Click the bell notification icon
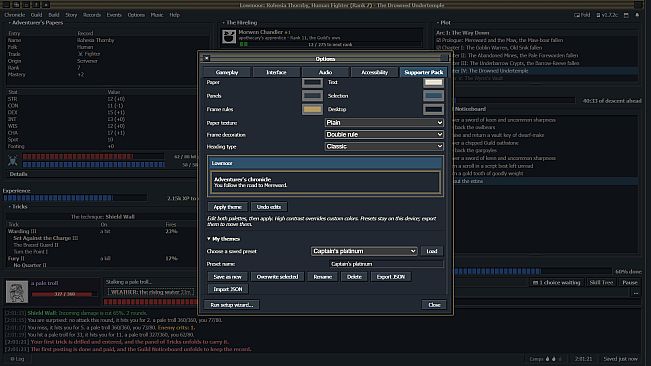This screenshot has height=366, width=651. (x=637, y=15)
